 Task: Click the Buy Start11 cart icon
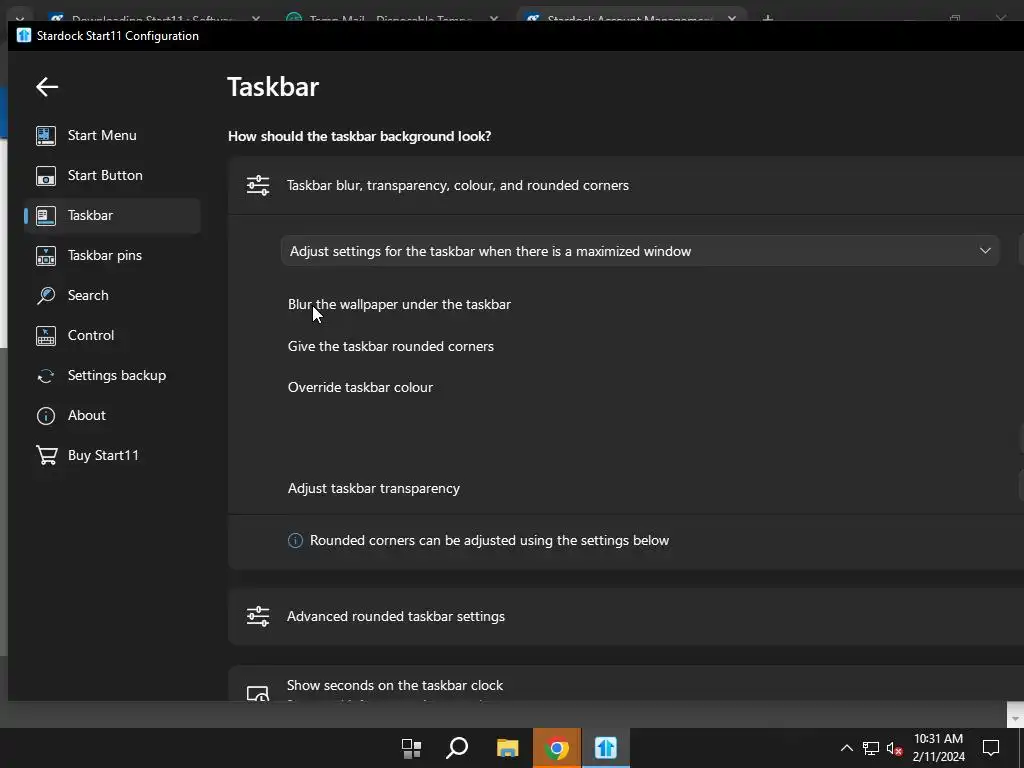(46, 455)
